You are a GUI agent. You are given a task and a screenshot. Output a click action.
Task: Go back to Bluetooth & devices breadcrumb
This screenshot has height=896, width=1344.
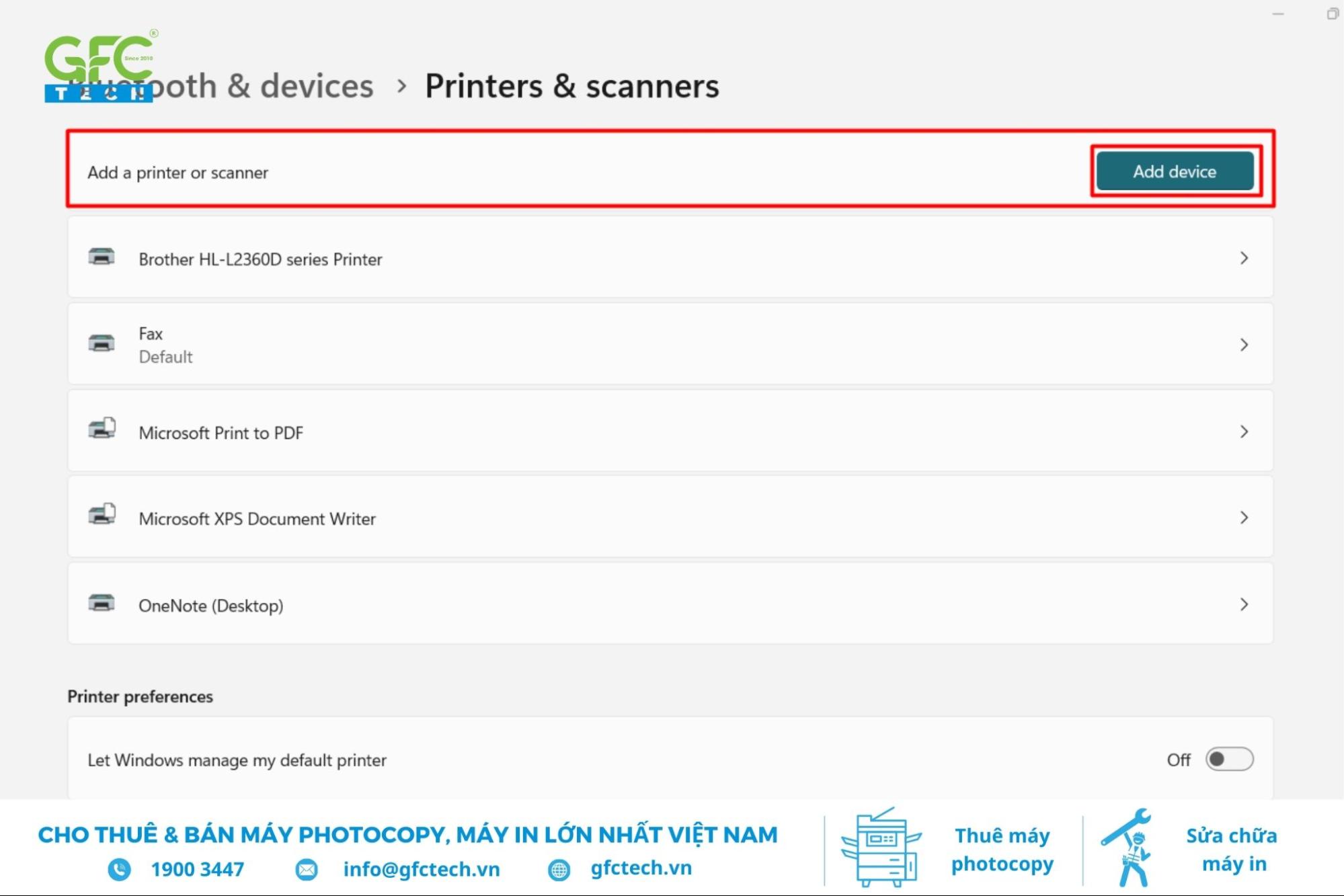point(220,86)
